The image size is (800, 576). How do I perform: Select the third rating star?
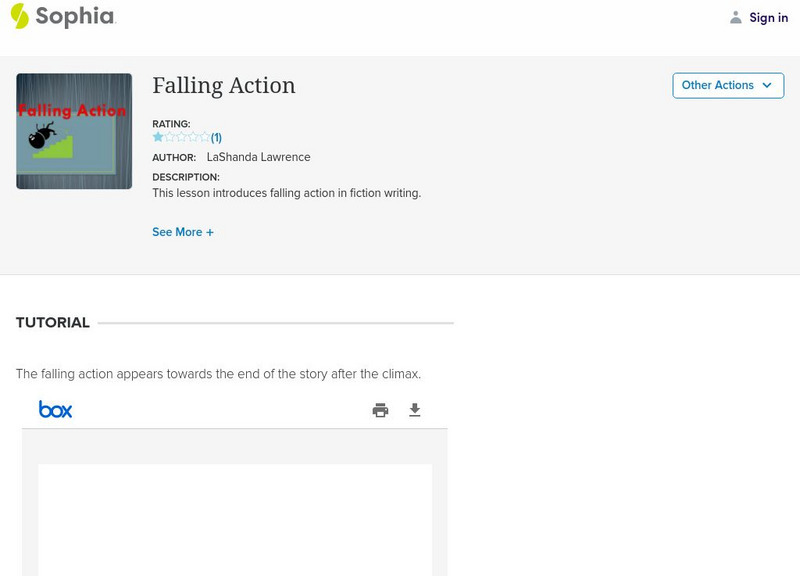[181, 137]
